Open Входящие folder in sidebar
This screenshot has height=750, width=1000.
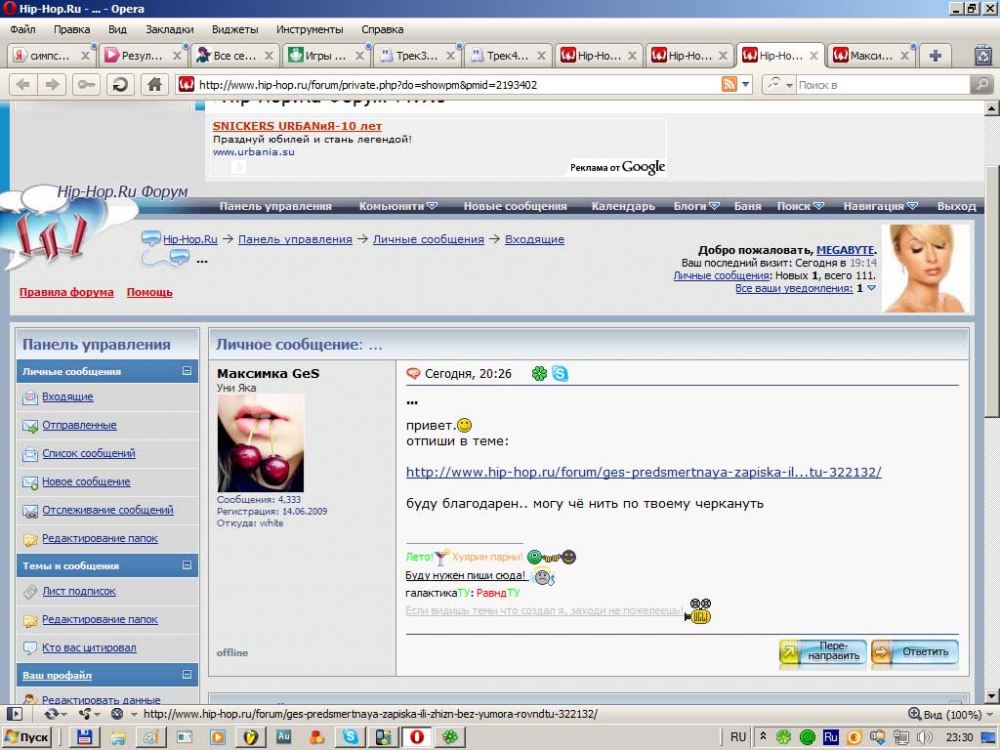tap(68, 397)
